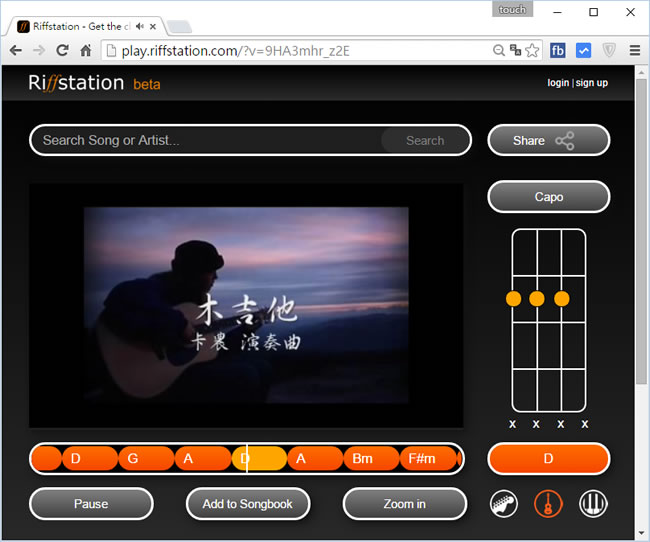Screen dimensions: 650x542
Task: Click the Riffstation tab favicon
Action: tap(23, 26)
